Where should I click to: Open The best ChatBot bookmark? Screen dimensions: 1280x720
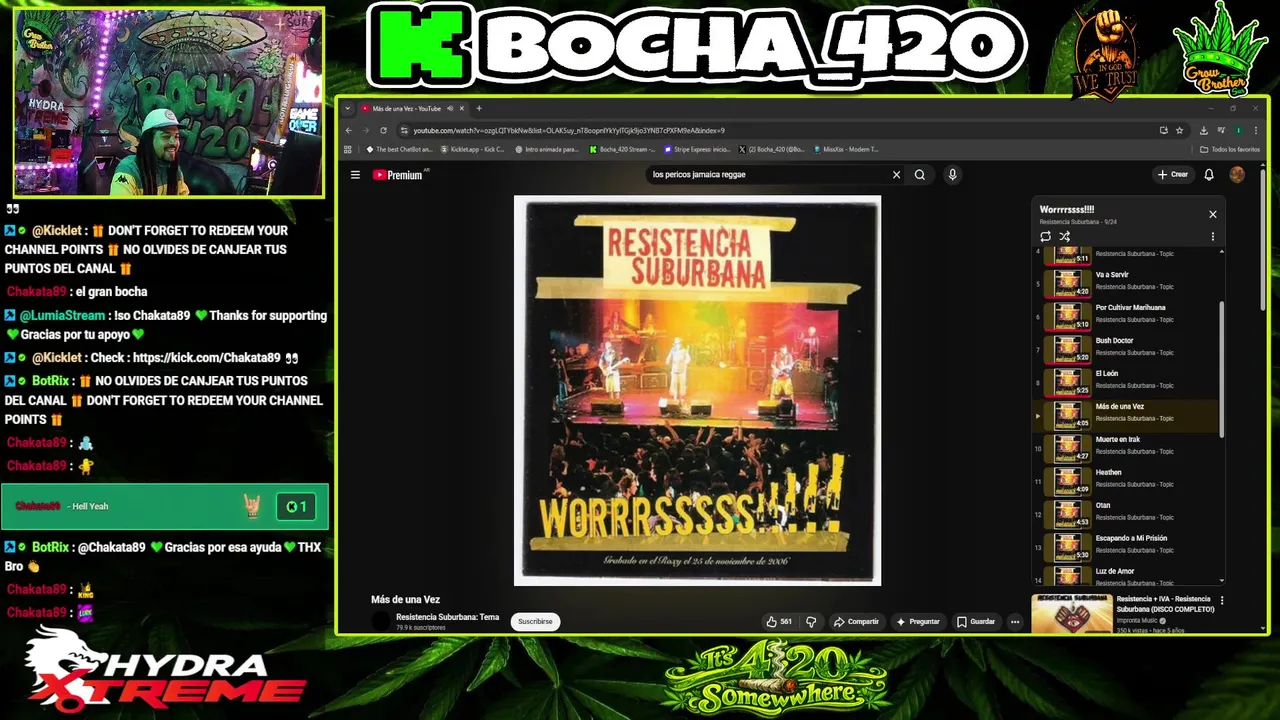click(x=399, y=149)
